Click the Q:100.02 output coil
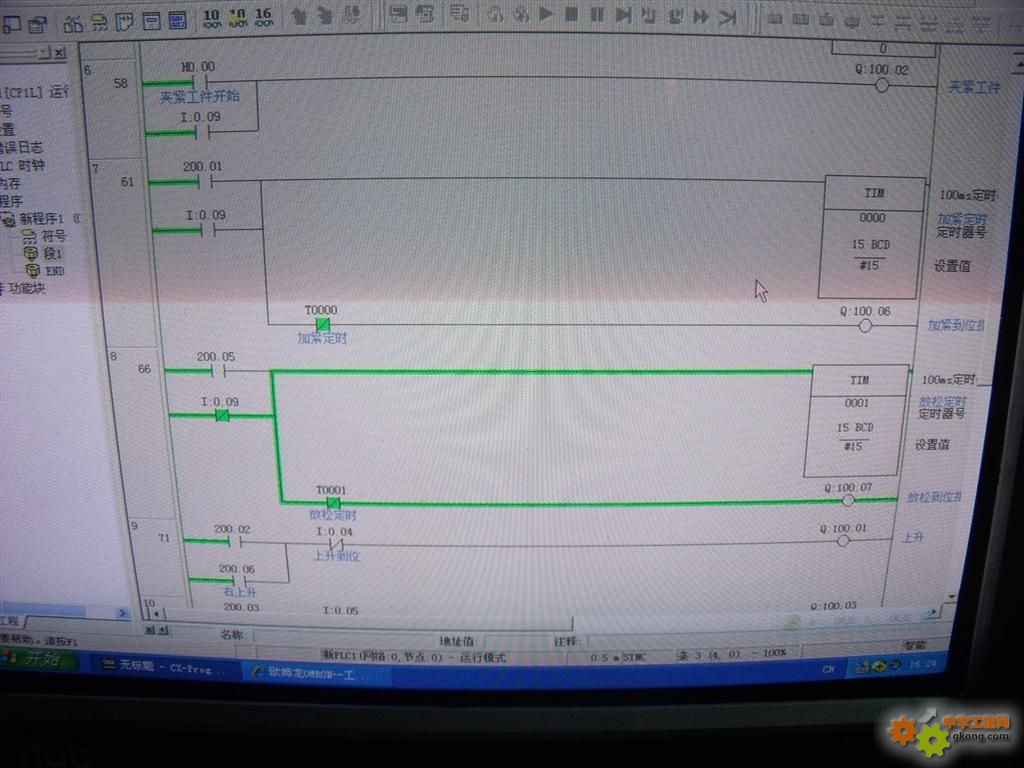This screenshot has height=768, width=1024. coord(882,85)
